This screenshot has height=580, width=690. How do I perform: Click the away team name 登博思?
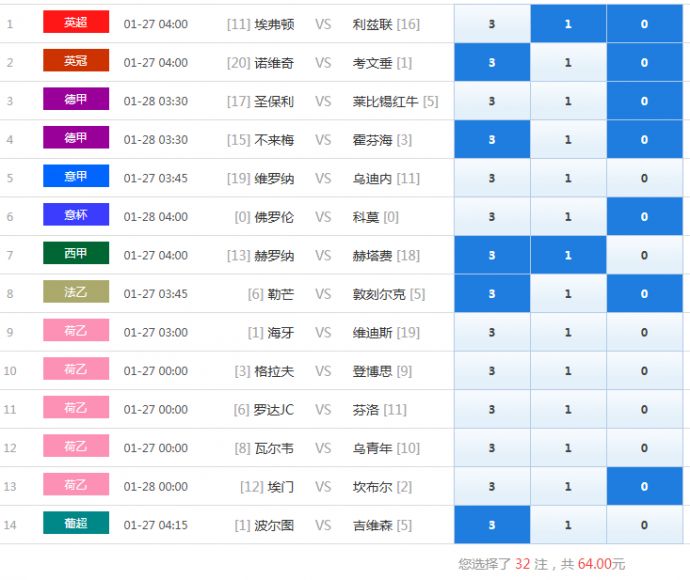coord(373,371)
